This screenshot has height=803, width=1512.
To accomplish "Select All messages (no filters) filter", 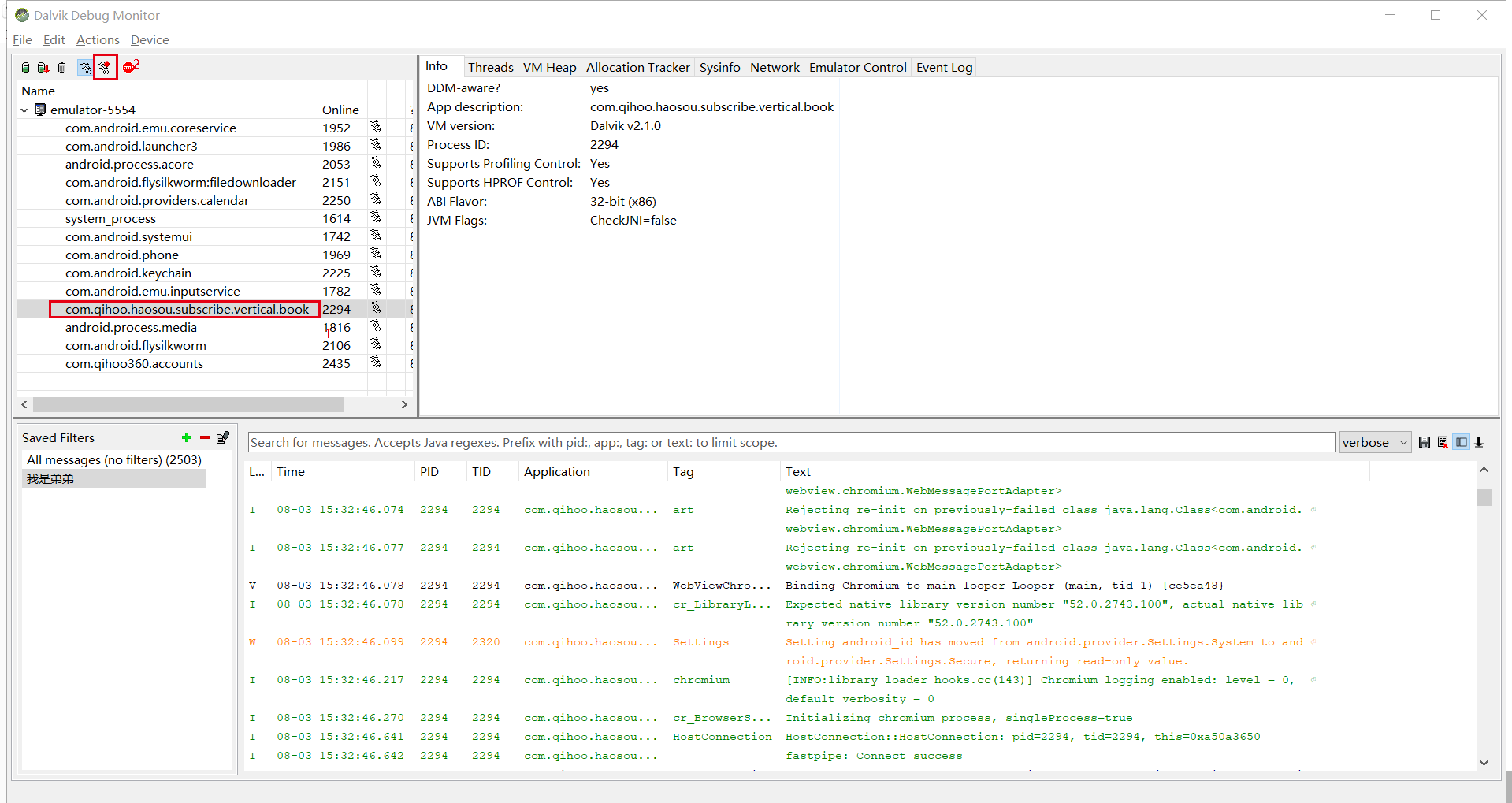I will point(114,459).
